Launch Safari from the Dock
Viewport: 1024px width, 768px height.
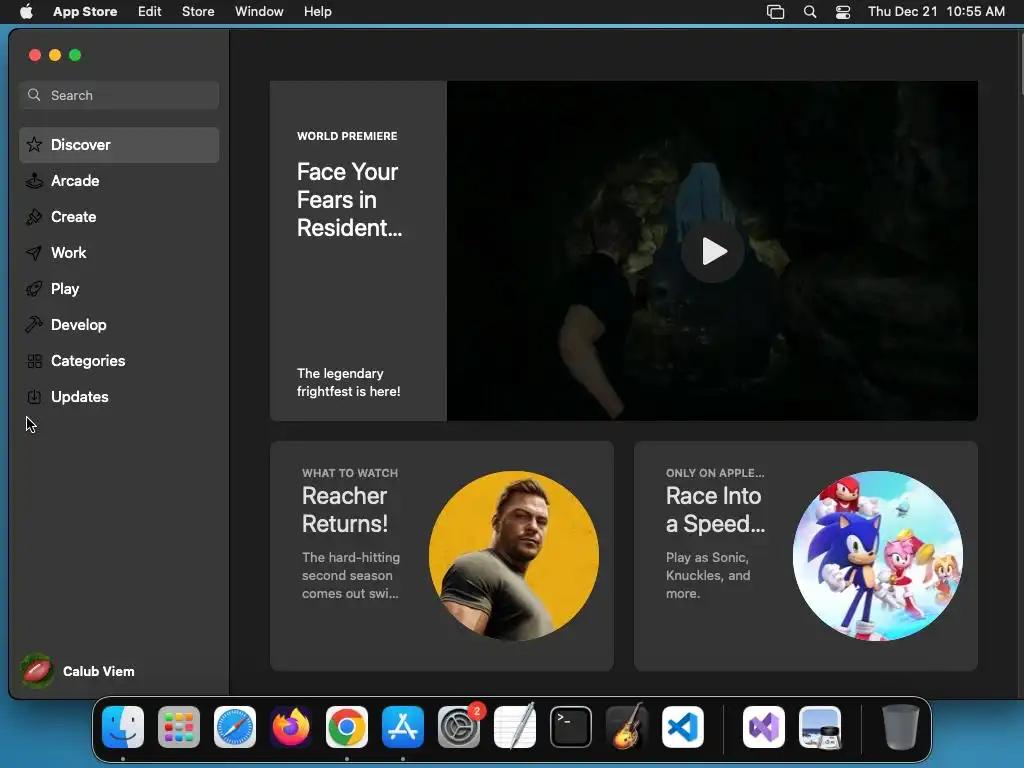coord(235,726)
